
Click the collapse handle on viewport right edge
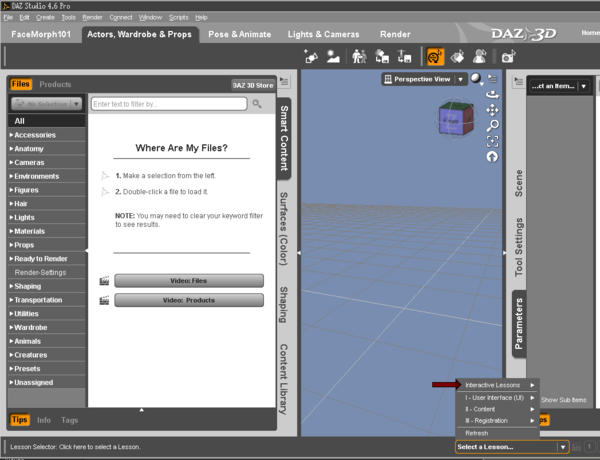tap(504, 253)
